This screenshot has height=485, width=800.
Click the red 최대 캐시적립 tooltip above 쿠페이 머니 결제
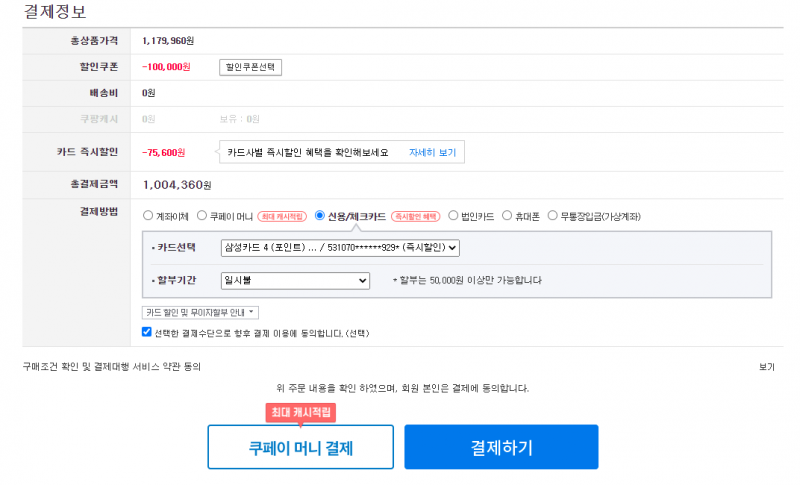coord(301,413)
